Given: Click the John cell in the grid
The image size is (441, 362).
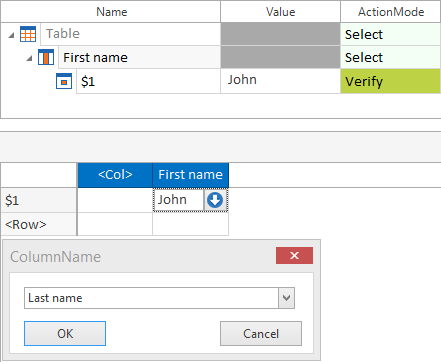Looking at the screenshot, I should (178, 200).
